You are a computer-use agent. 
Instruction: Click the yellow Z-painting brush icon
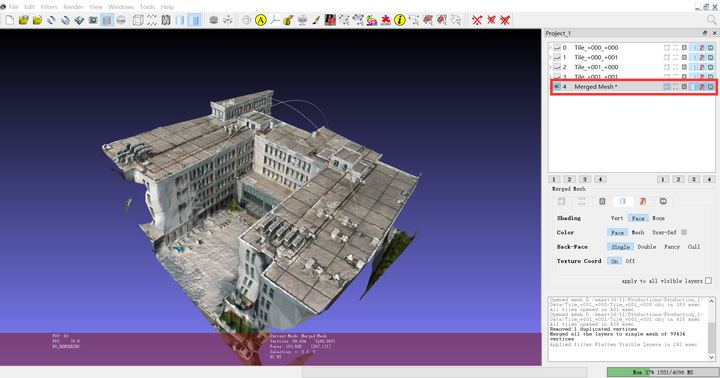tap(288, 20)
